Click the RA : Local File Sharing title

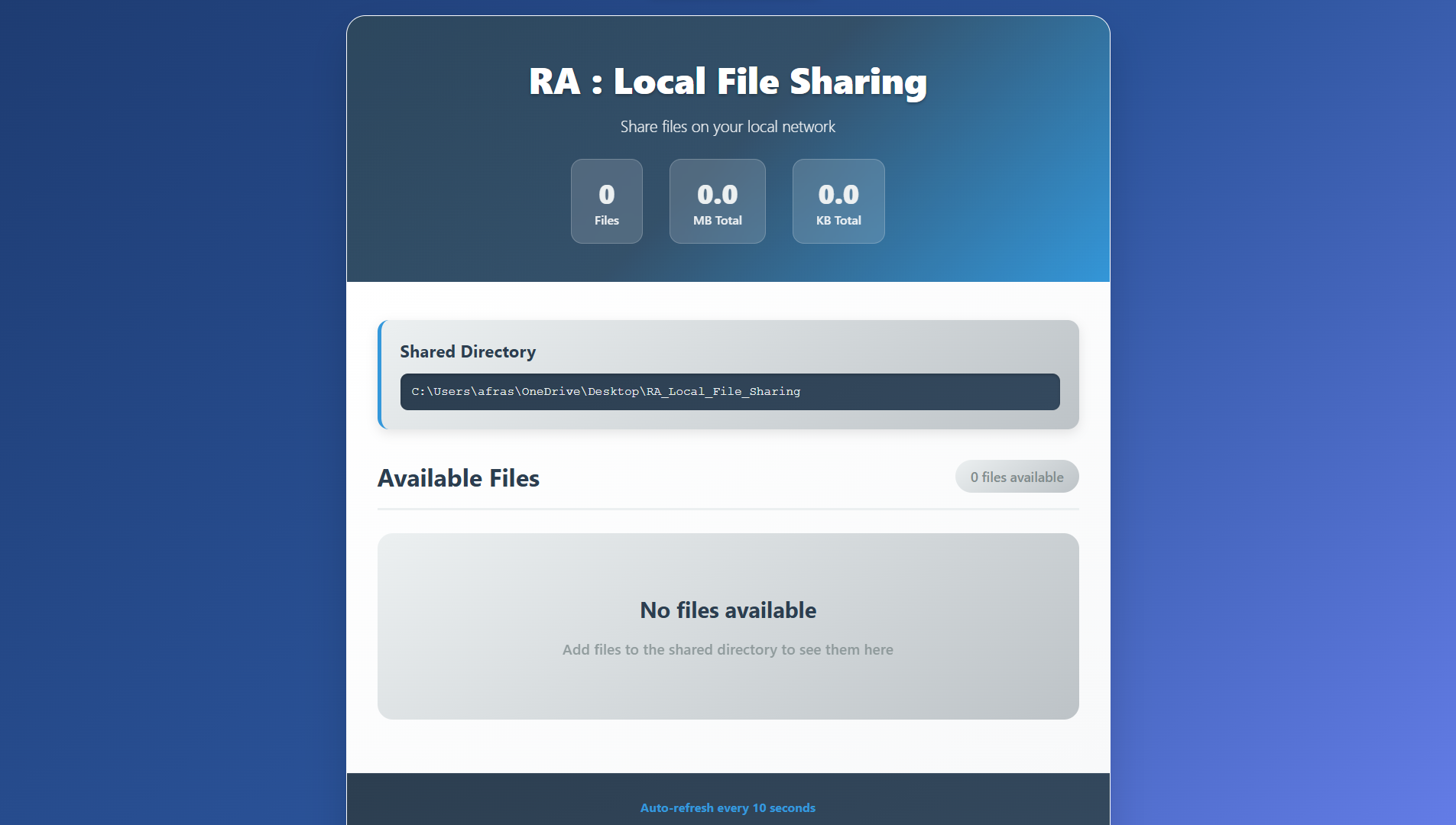(728, 81)
